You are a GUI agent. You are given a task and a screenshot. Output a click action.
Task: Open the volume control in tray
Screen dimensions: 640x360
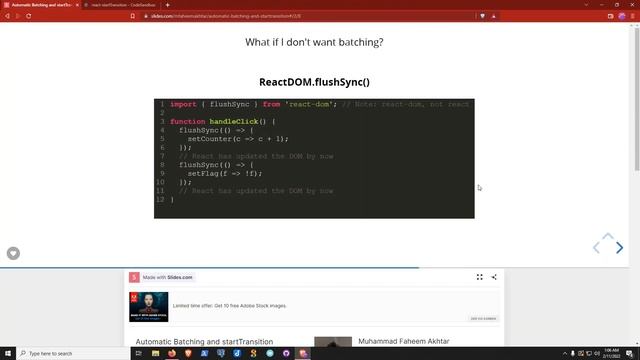coord(597,353)
